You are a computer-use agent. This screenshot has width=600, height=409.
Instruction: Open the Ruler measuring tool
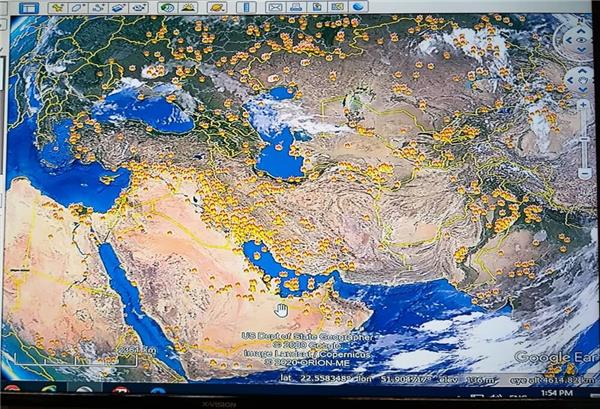(246, 7)
